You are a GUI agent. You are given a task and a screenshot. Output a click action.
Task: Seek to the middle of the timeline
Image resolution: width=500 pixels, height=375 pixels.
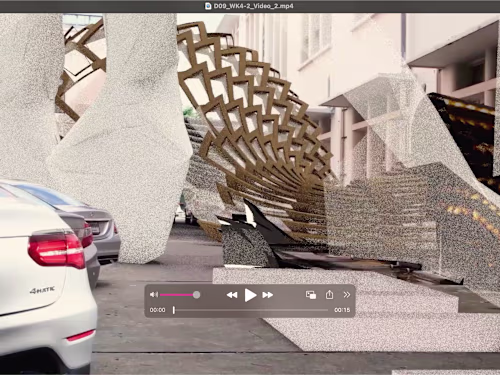(251, 310)
